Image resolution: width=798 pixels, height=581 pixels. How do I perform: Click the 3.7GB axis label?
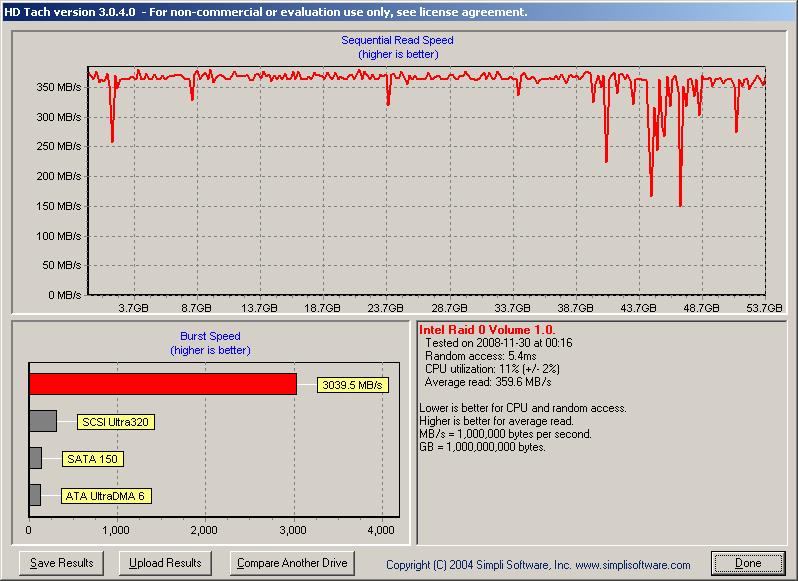click(x=133, y=308)
